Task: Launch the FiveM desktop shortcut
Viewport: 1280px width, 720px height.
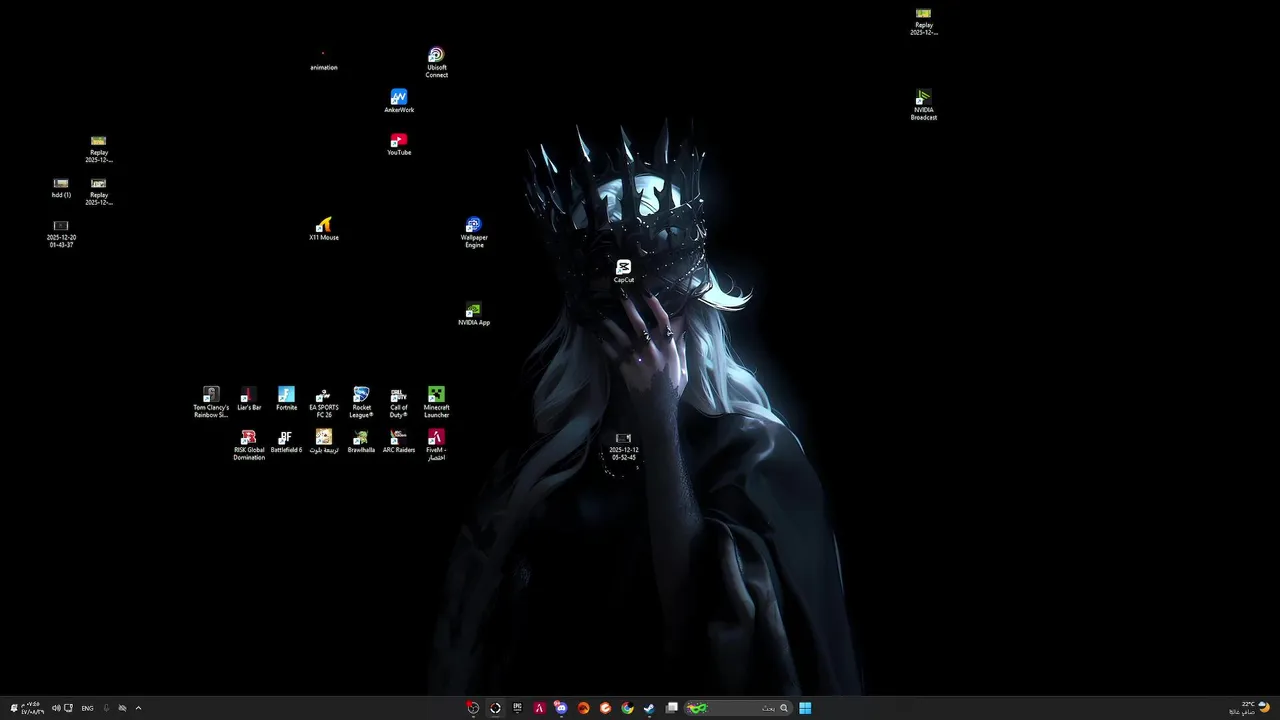Action: click(x=436, y=445)
